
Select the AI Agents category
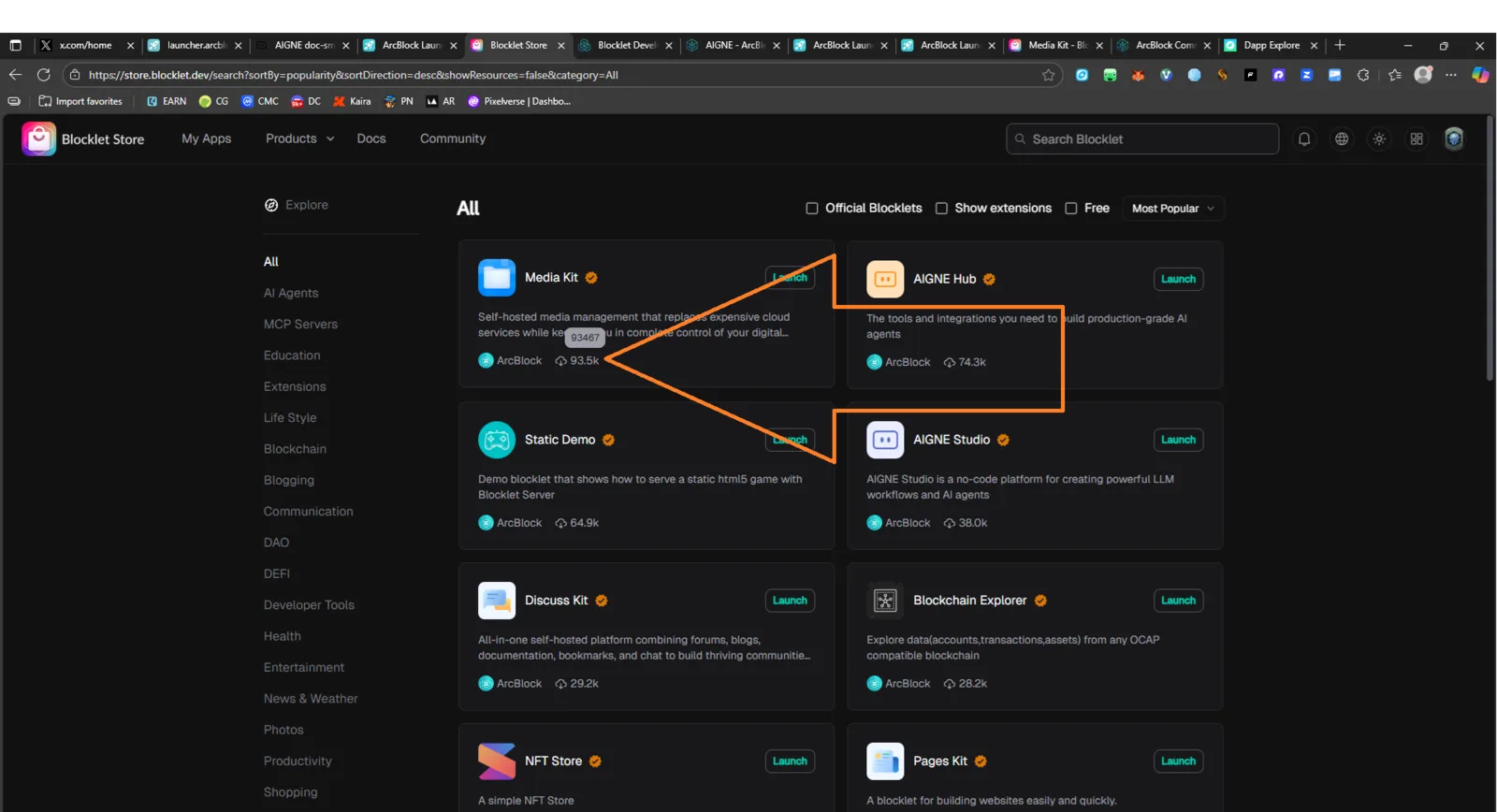(x=291, y=293)
